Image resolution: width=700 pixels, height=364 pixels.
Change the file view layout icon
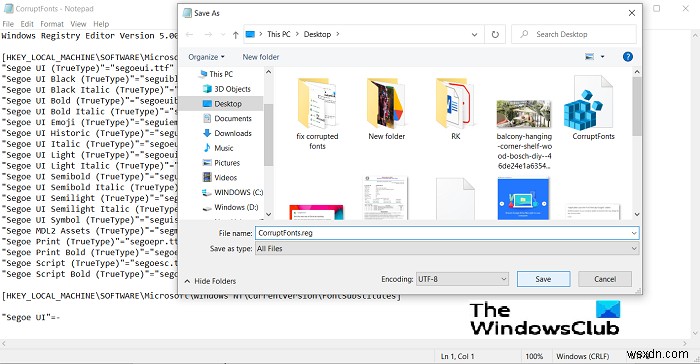590,57
